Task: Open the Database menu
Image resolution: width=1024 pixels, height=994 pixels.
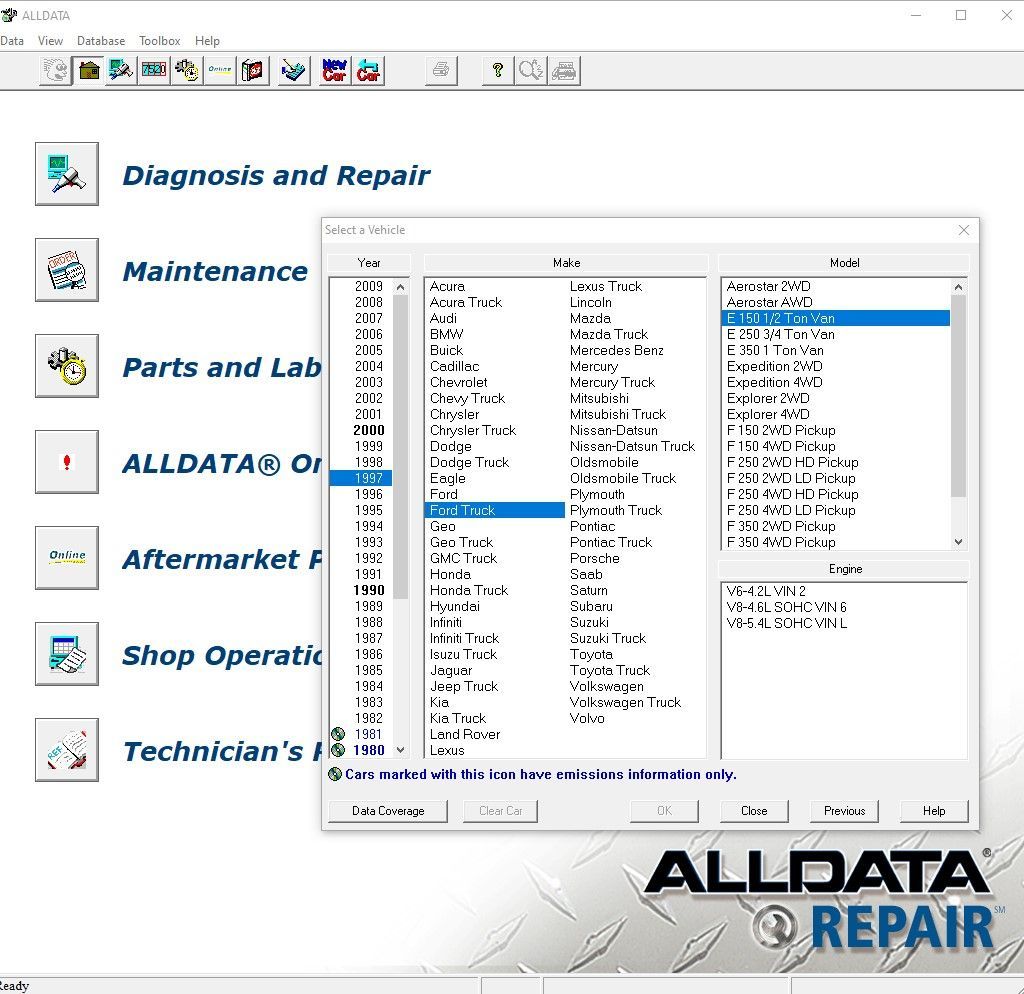Action: click(101, 40)
